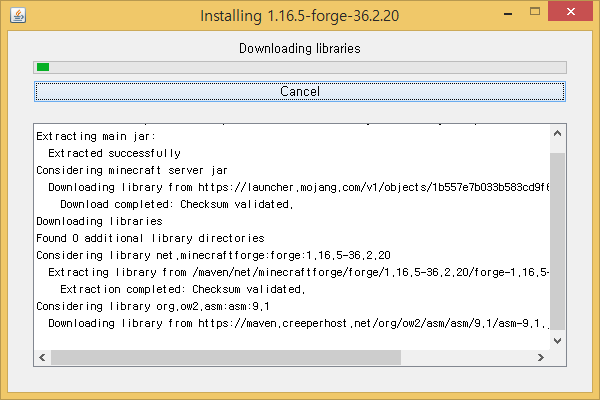Click 'Extracting library from /maven/net' line
This screenshot has height=400, width=600.
point(299,272)
